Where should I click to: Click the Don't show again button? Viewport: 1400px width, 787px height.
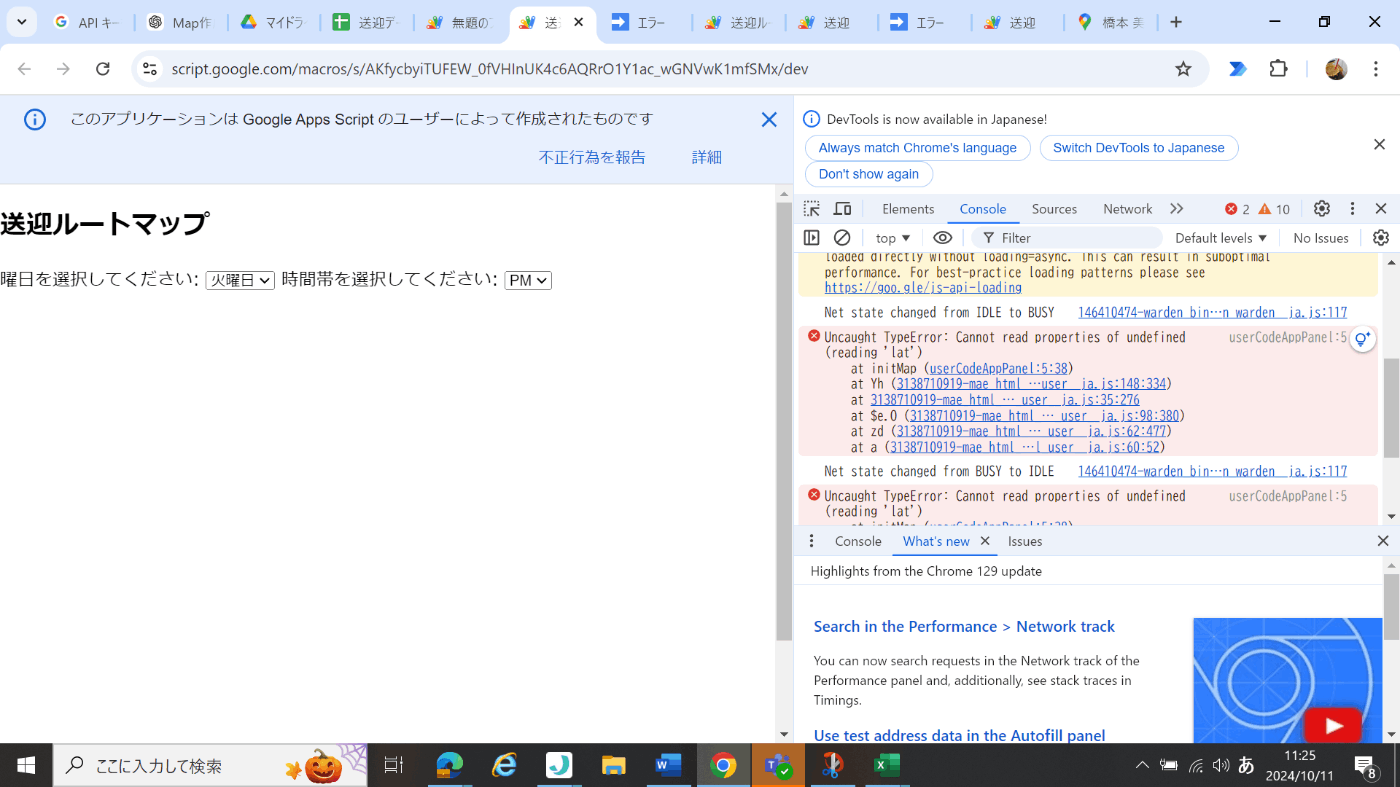click(x=868, y=174)
